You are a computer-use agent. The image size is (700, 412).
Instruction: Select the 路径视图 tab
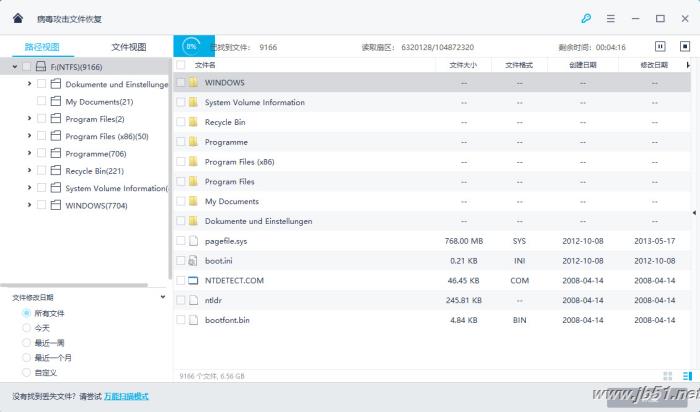(42, 47)
